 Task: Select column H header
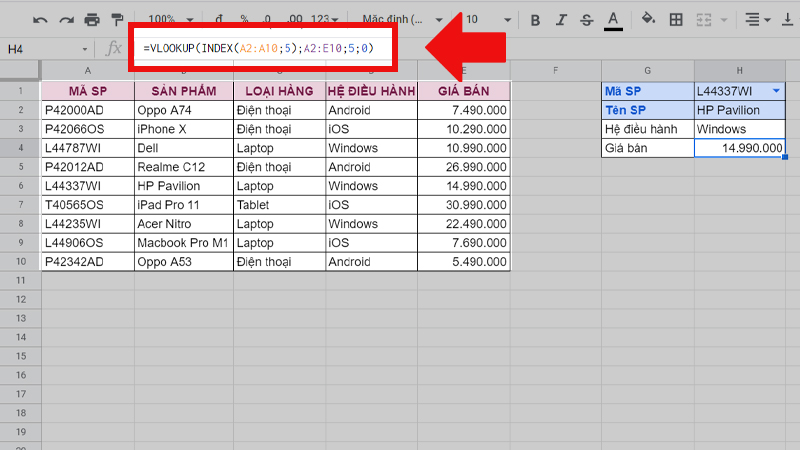[739, 70]
